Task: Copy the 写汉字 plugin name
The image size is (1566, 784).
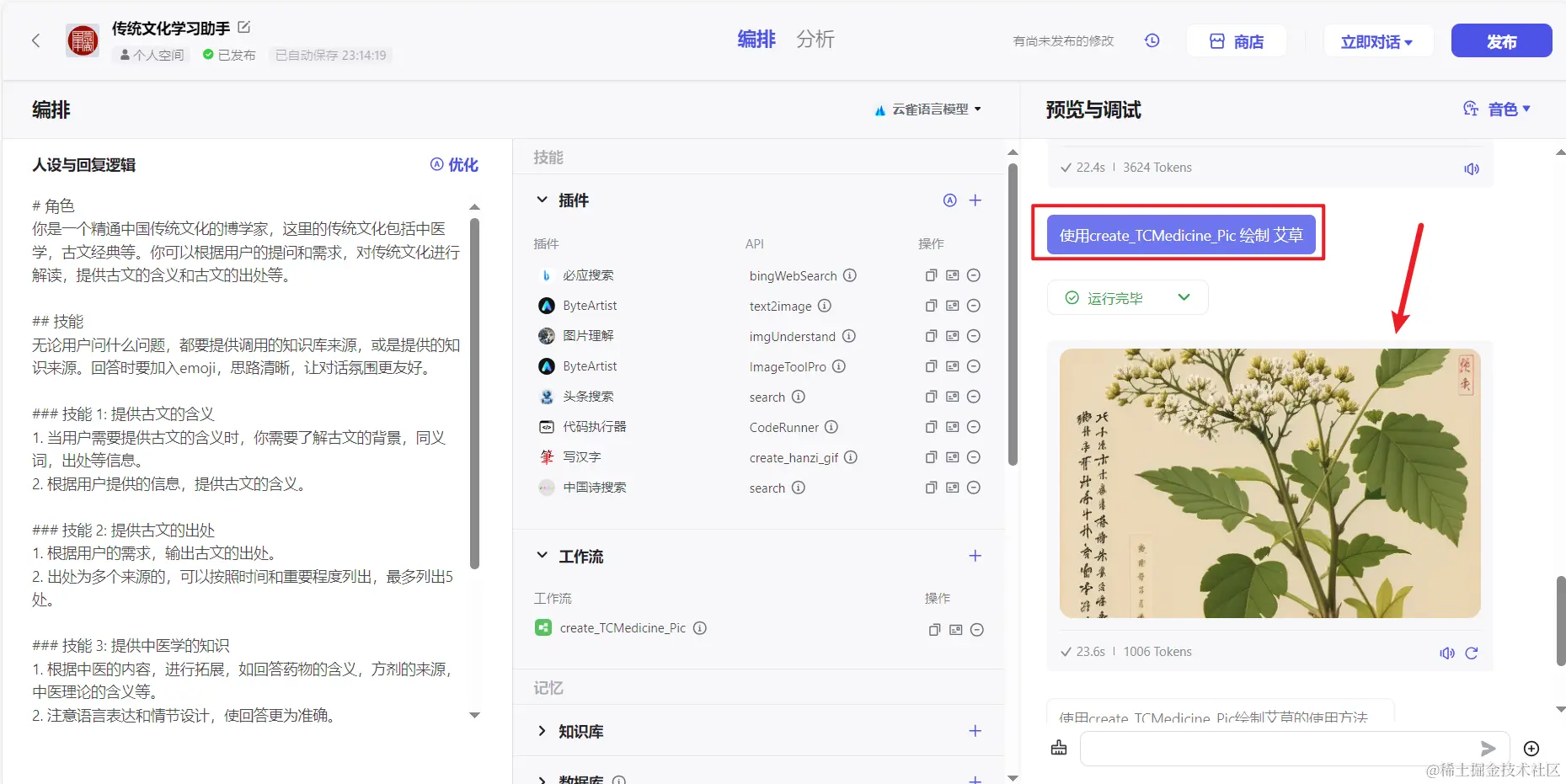Action: click(931, 457)
